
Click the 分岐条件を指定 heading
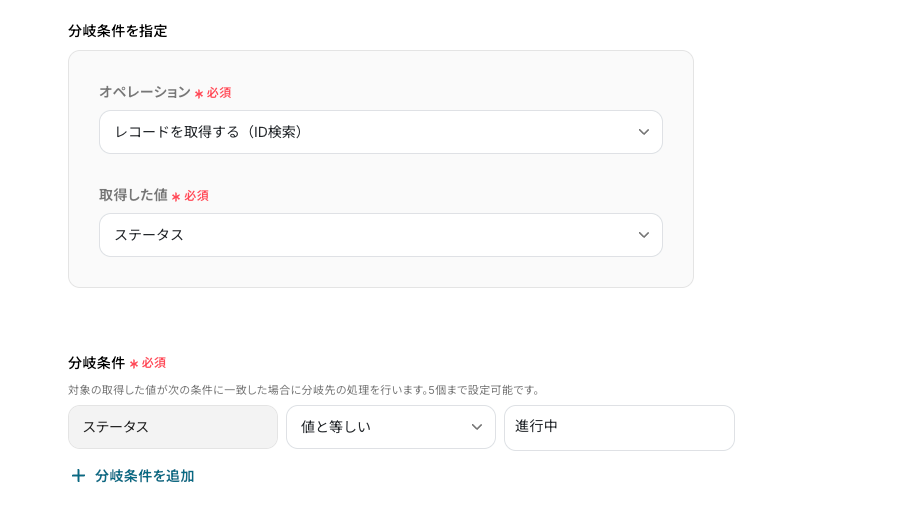[x=118, y=31]
